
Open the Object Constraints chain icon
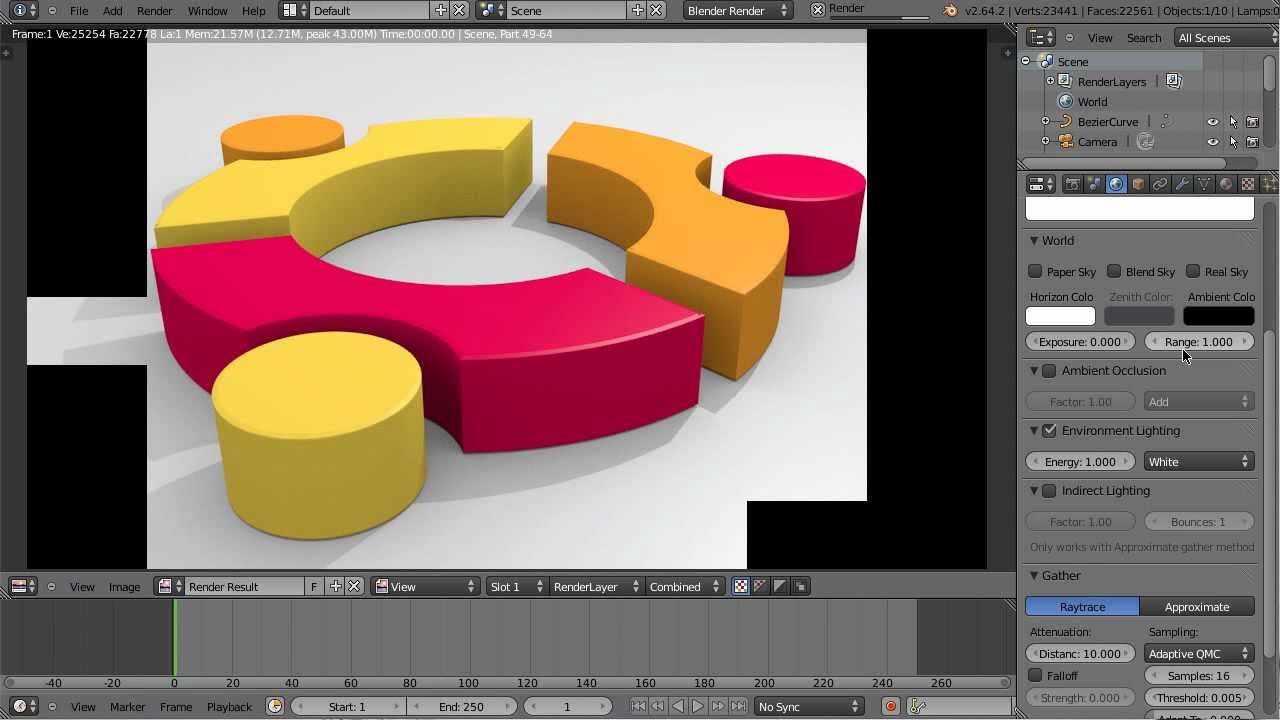coord(1160,184)
